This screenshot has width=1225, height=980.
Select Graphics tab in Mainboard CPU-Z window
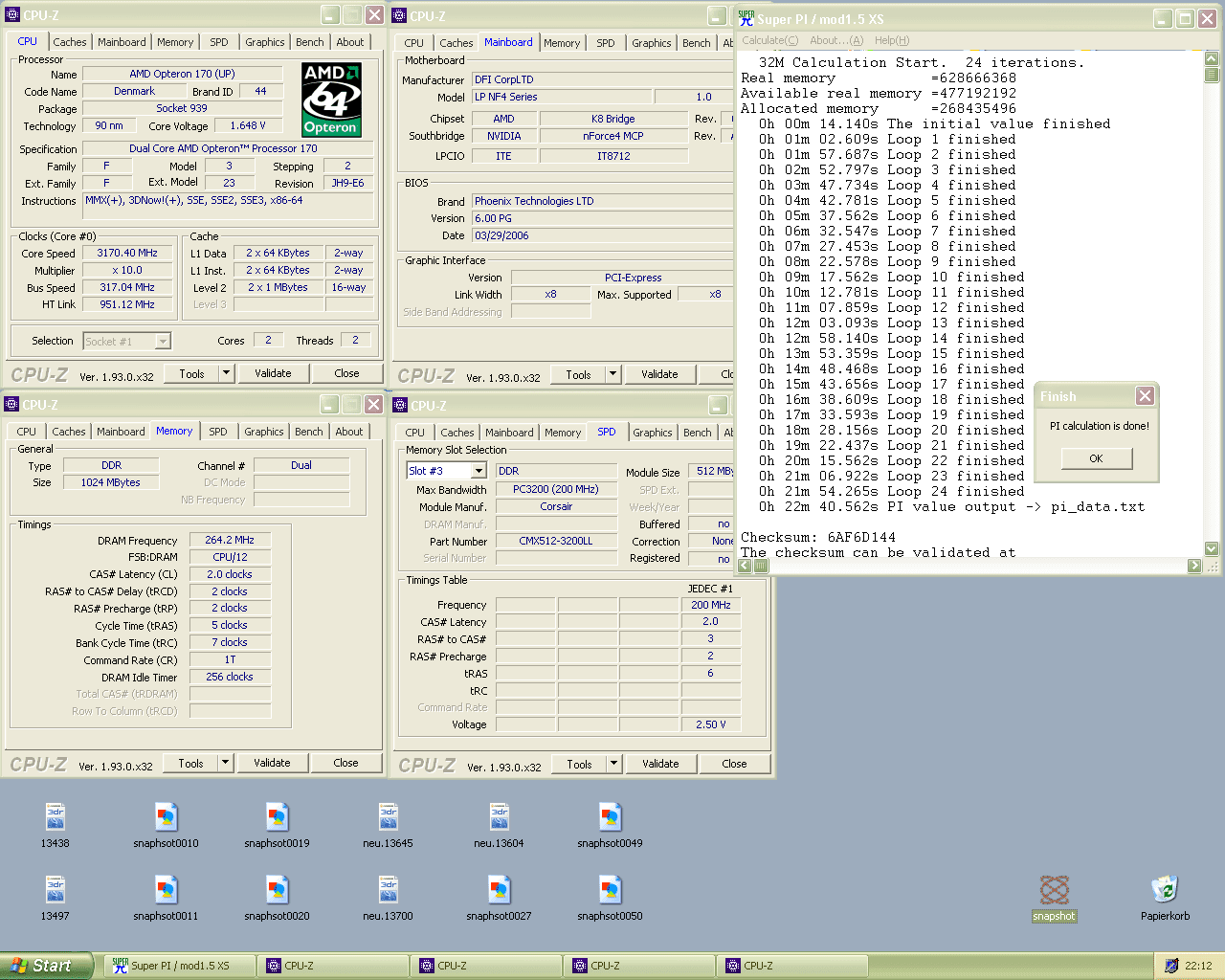click(x=652, y=43)
